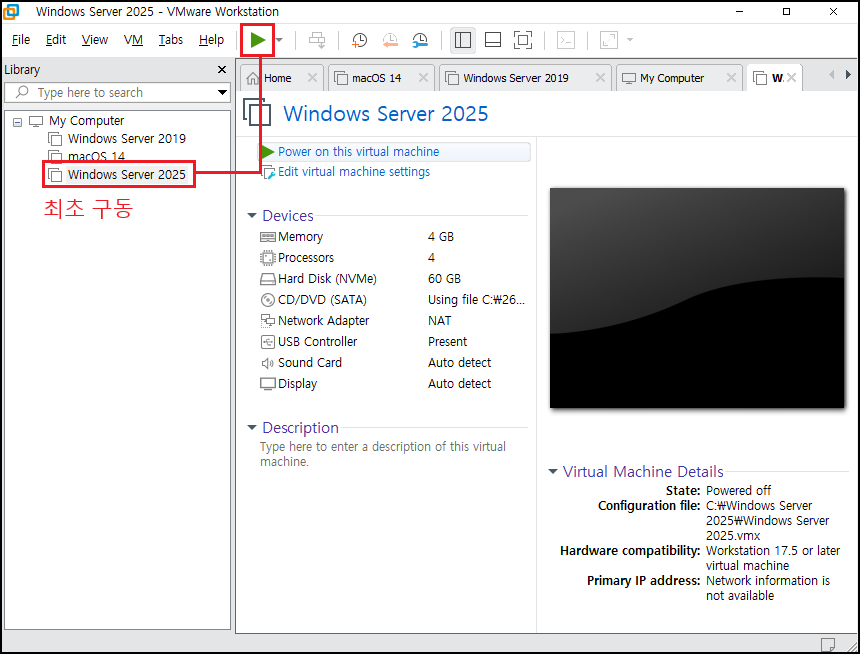
Task: Open the Help menu
Action: [x=211, y=40]
